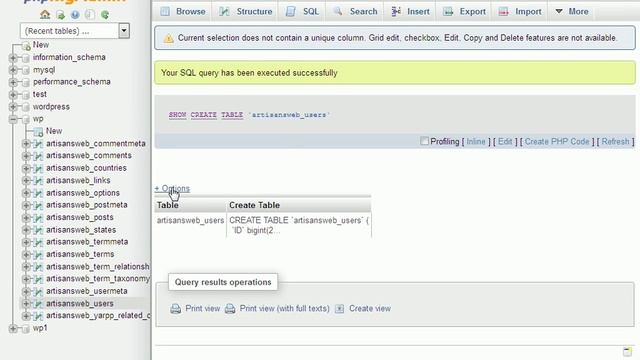
Task: Open the blue help documentation icon
Action: click(75, 15)
